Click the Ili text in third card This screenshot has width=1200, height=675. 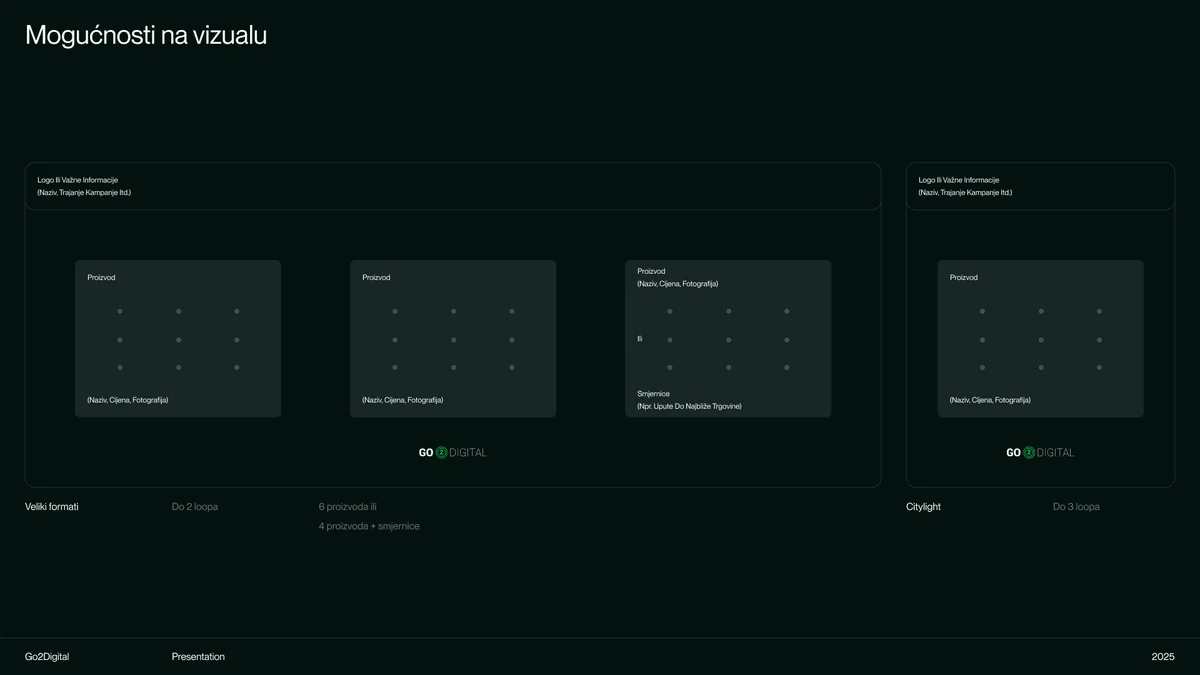pos(640,339)
